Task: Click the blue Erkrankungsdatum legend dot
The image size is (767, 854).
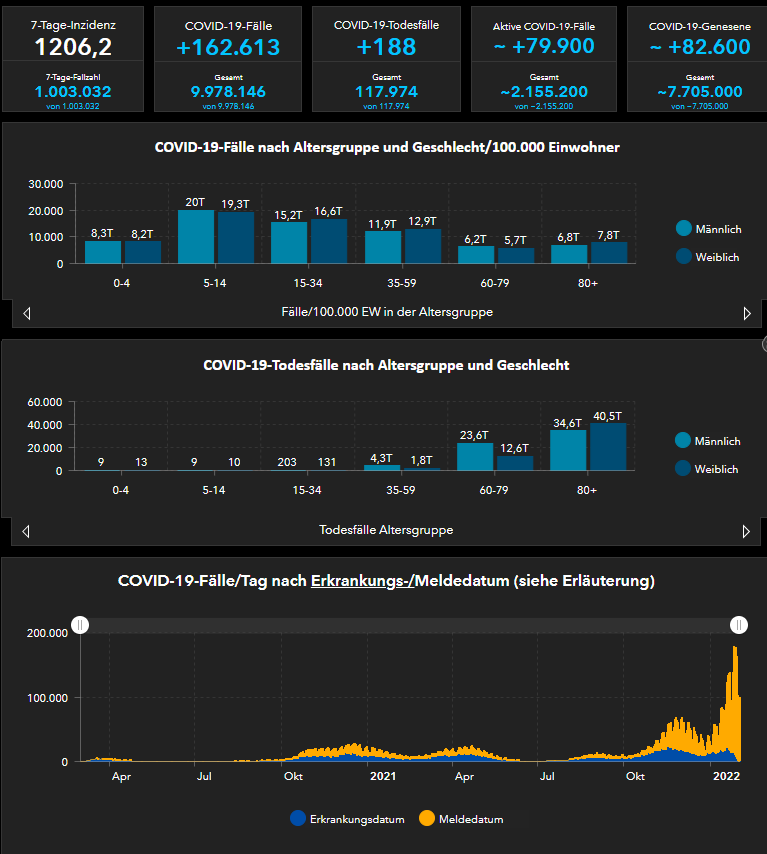Action: point(296,819)
